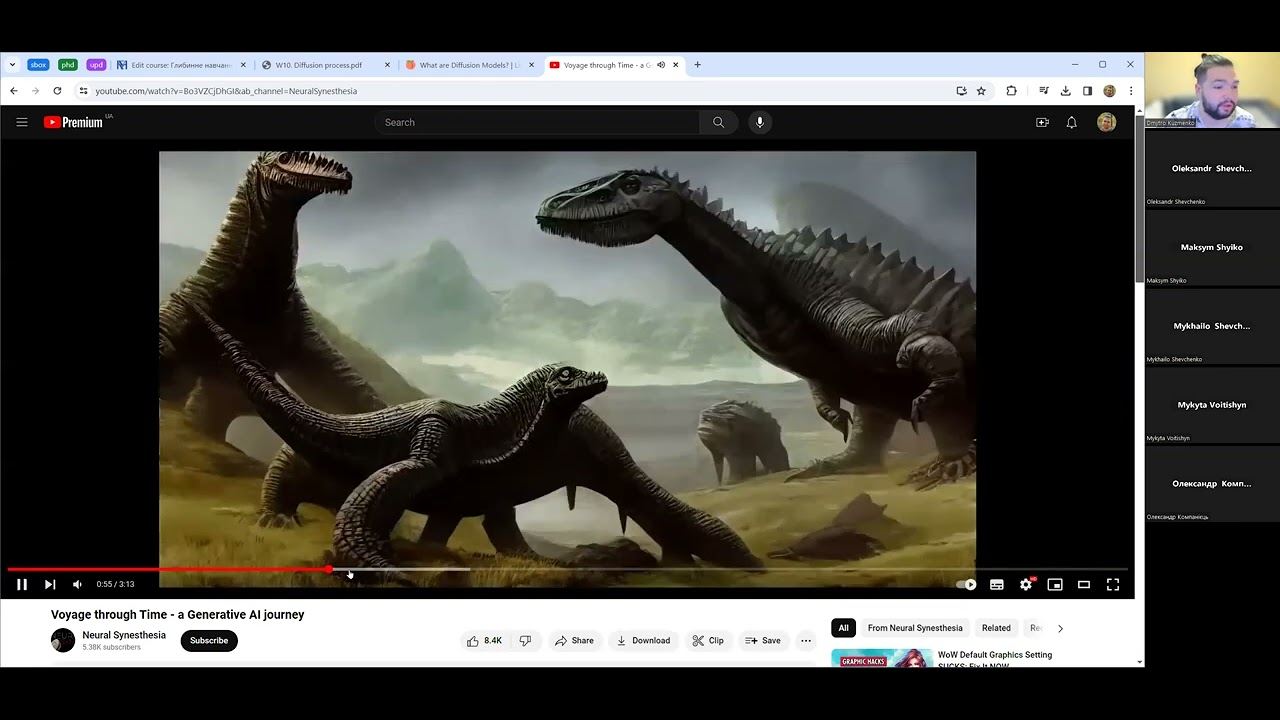Open WoW Default Graphics Setting video thumbnail
The width and height of the screenshot is (1280, 720).
click(x=882, y=658)
